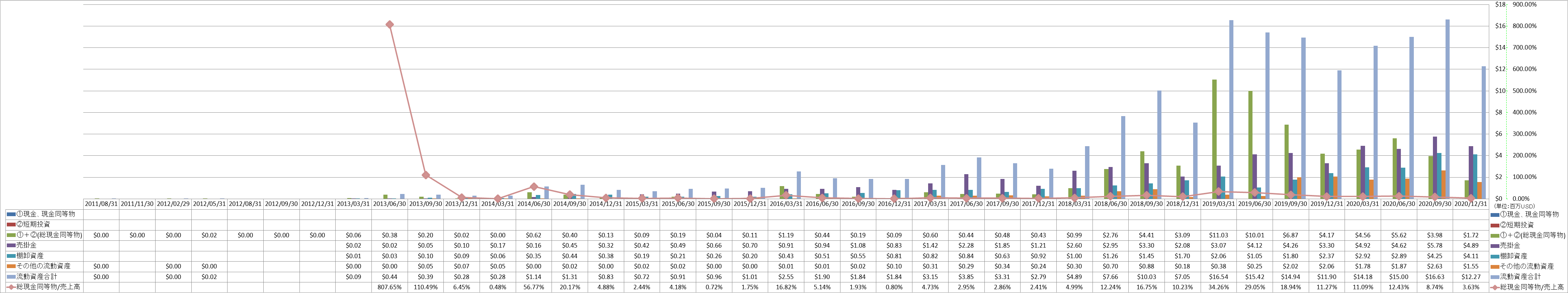Click the $10.03 total cell under 2018/09/30

point(1146,277)
